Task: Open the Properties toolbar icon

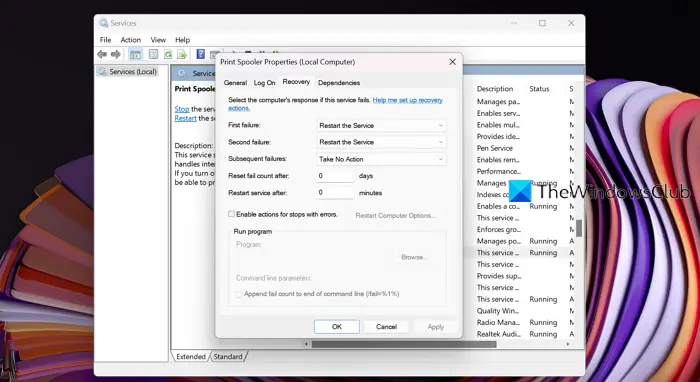Action: pyautogui.click(x=153, y=54)
